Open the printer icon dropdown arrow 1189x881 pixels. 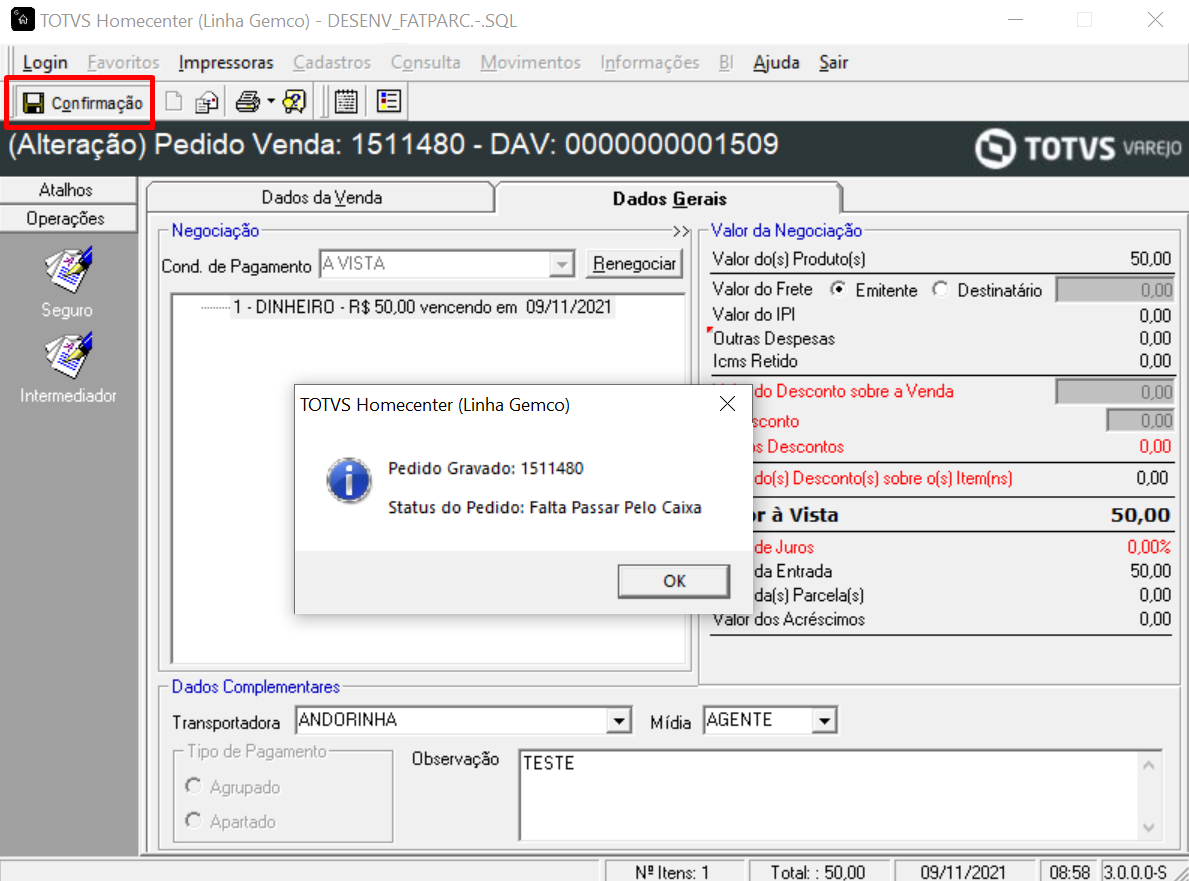click(x=271, y=102)
